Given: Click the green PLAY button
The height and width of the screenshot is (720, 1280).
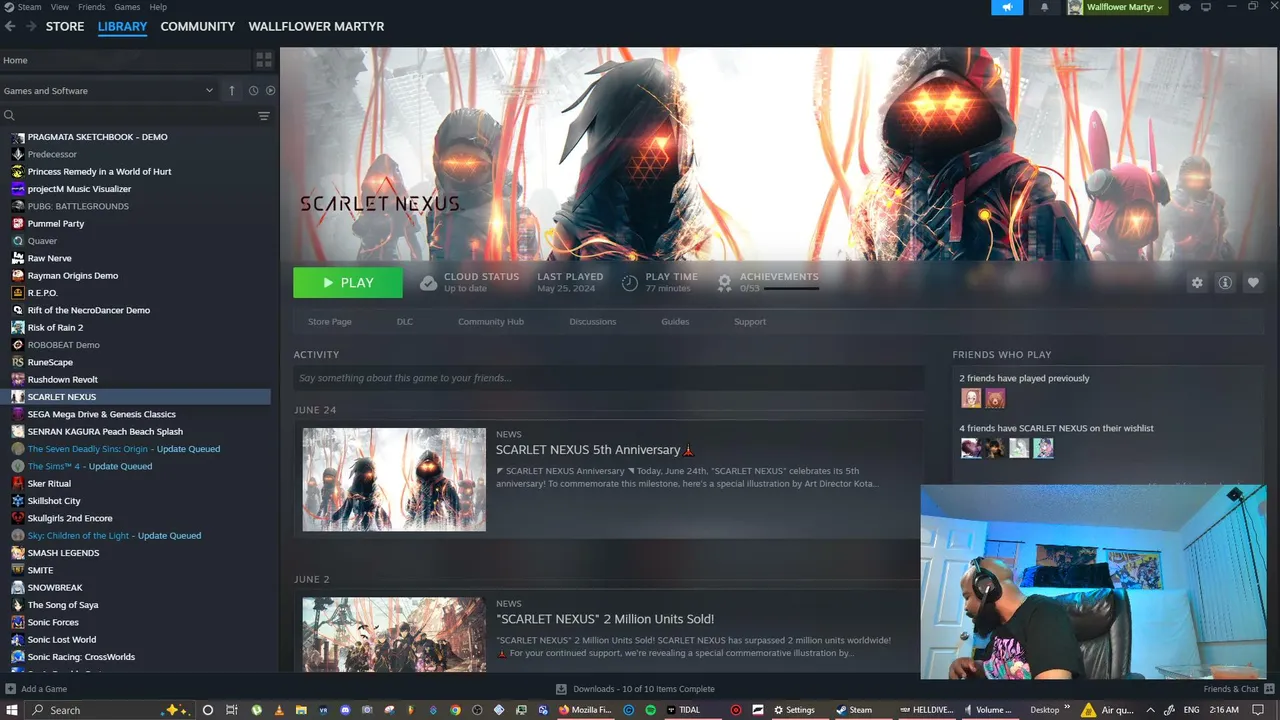Looking at the screenshot, I should [x=348, y=283].
